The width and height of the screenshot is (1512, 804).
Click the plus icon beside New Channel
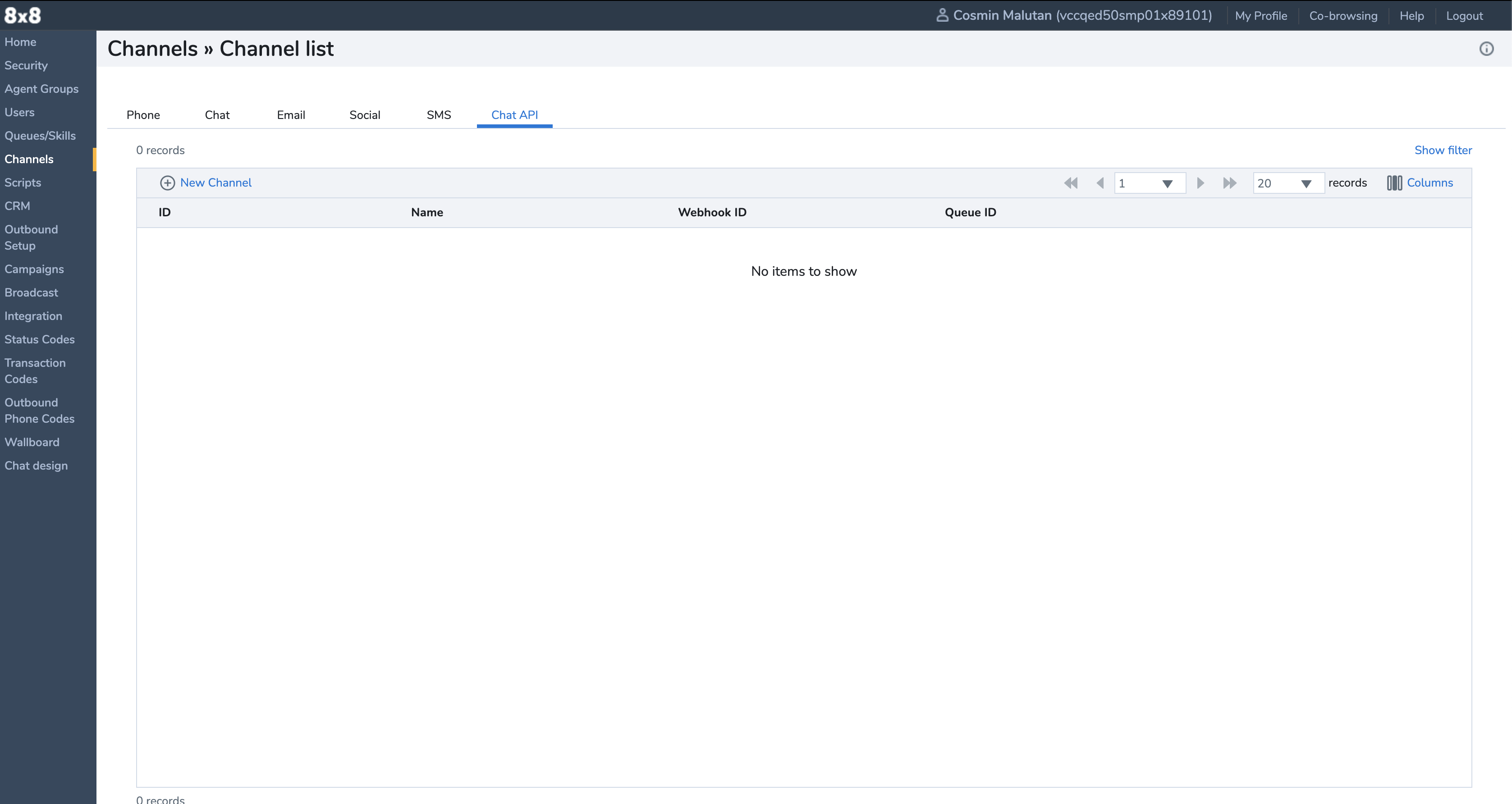(167, 183)
